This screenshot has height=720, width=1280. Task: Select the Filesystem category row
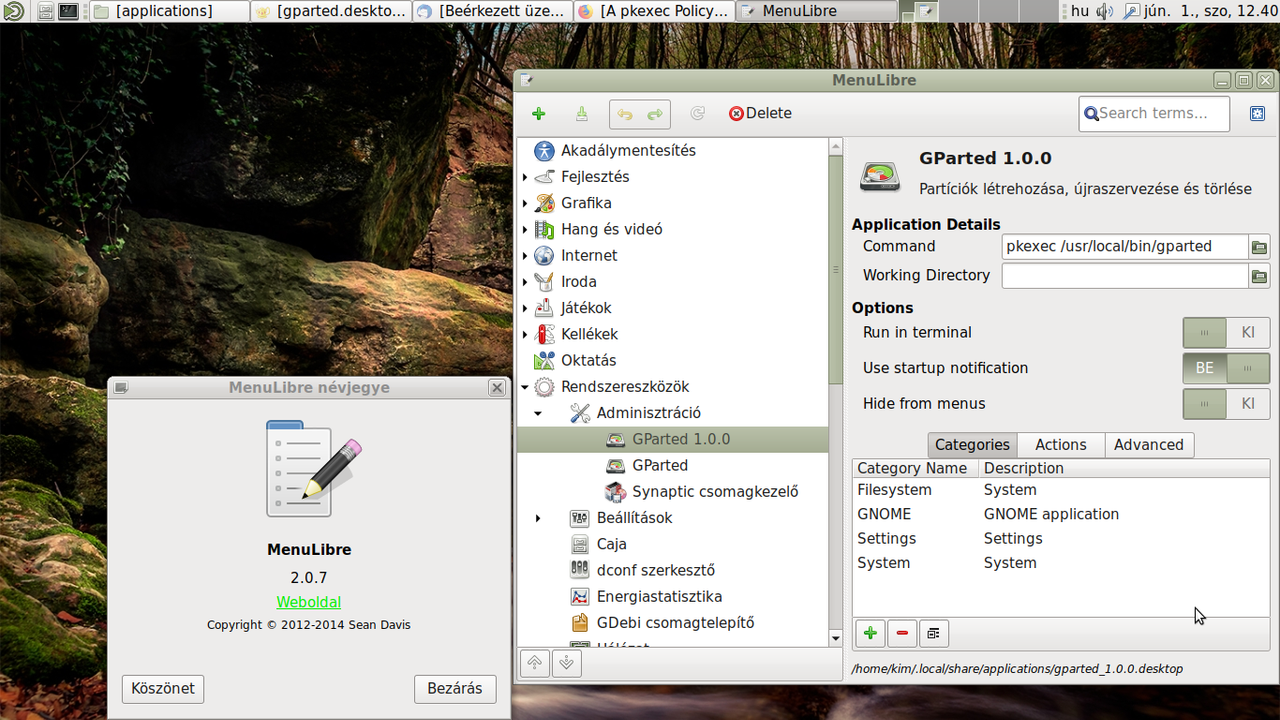coord(1061,490)
